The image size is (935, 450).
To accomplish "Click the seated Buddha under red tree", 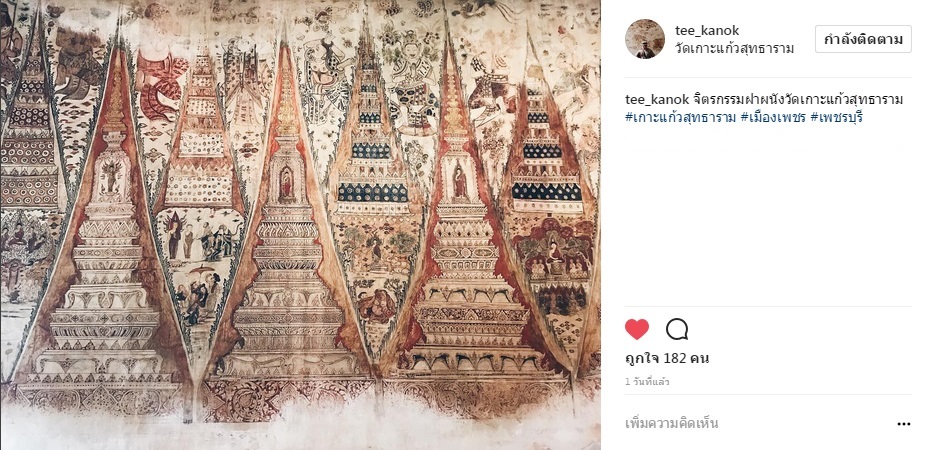I will point(555,252).
